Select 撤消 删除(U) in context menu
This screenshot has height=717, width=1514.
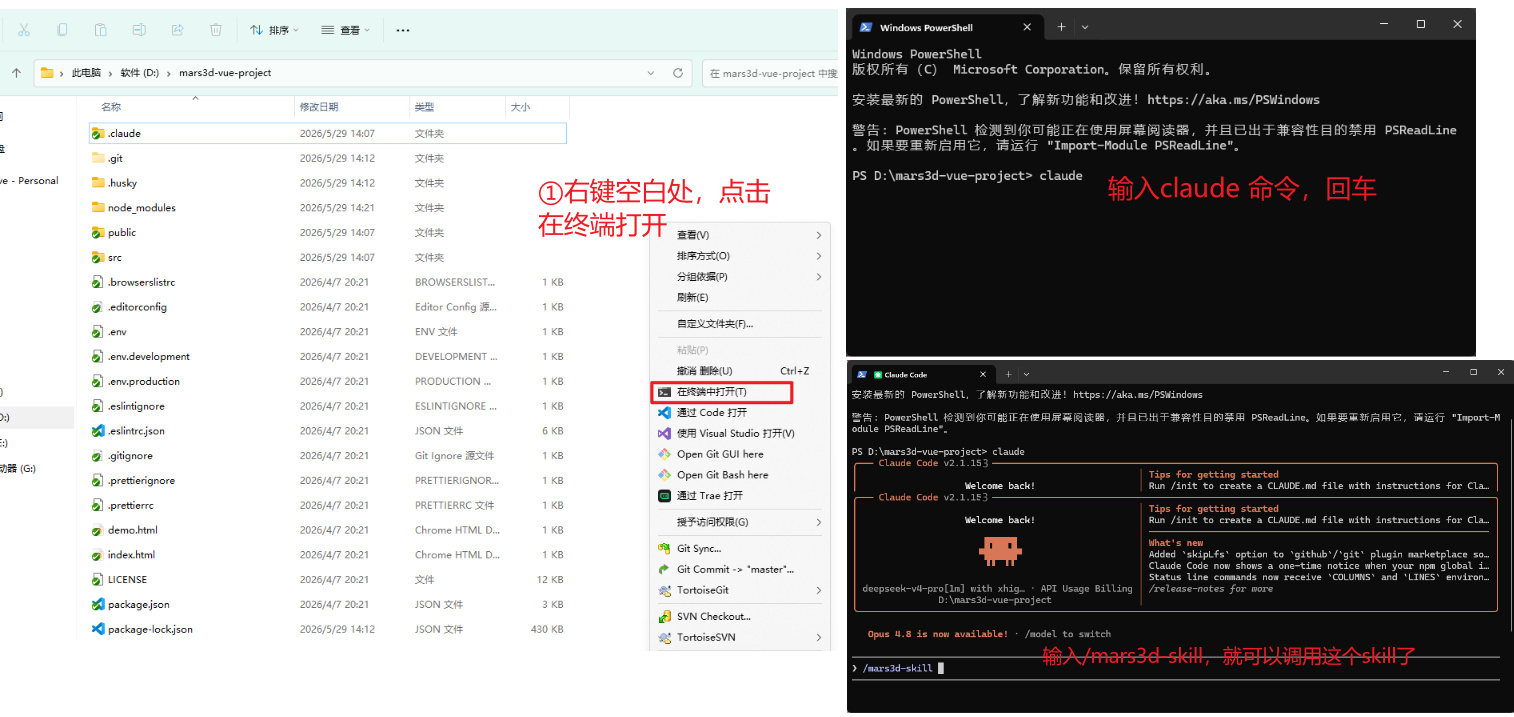click(x=738, y=371)
